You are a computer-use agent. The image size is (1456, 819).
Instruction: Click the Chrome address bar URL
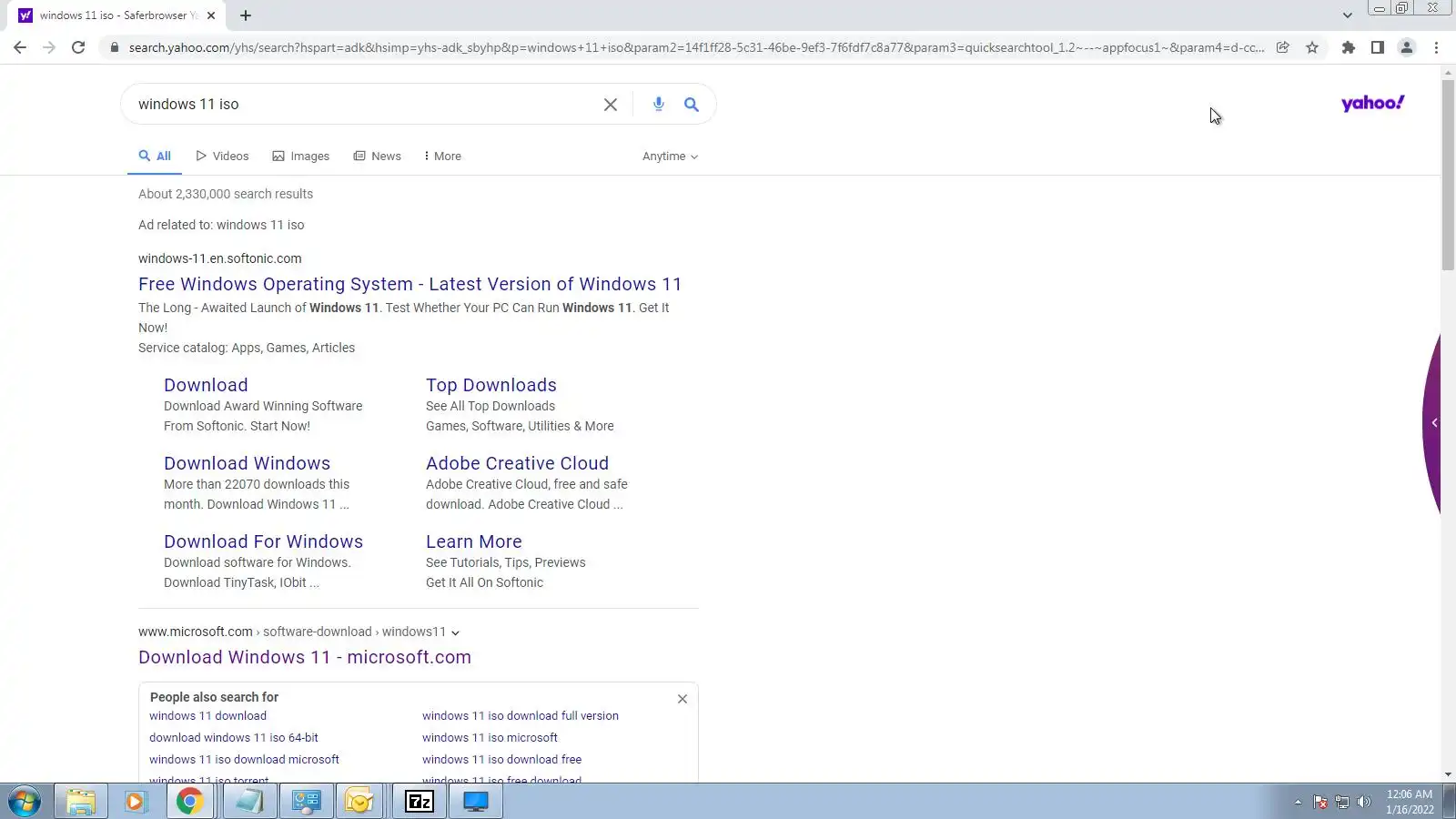pos(696,47)
